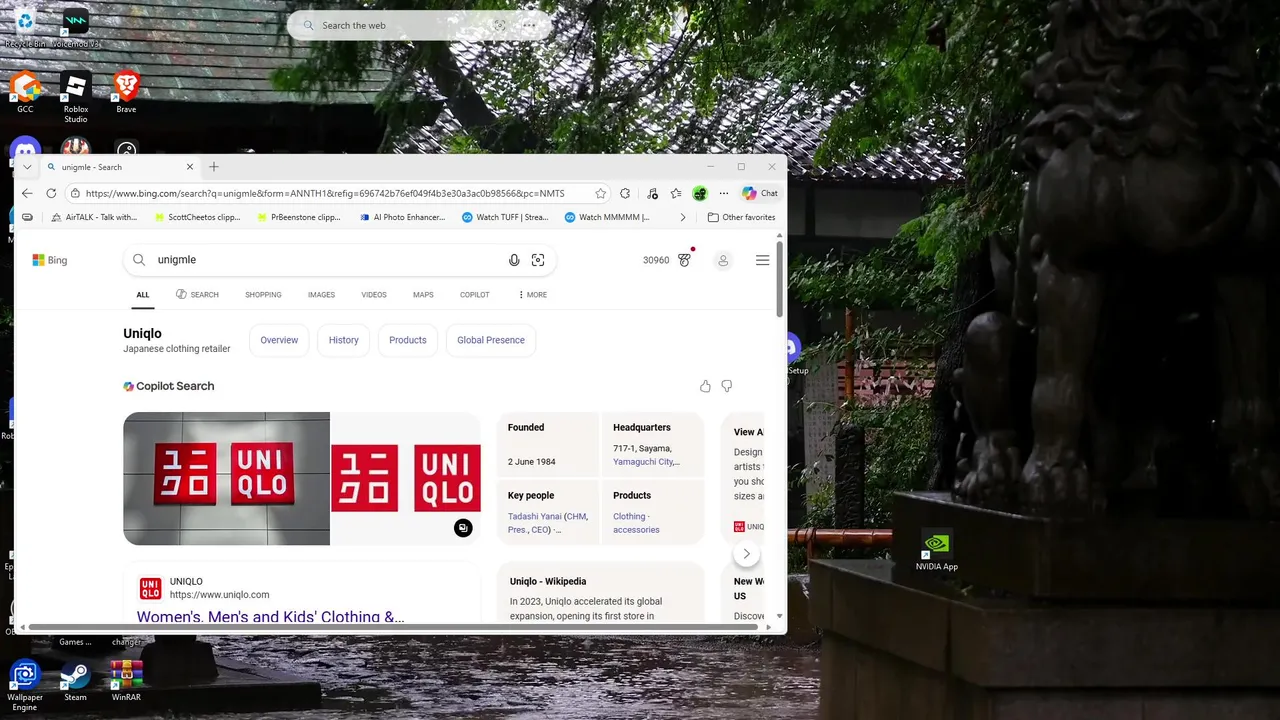Select the ALL results tab
The width and height of the screenshot is (1280, 720).
[x=143, y=295]
